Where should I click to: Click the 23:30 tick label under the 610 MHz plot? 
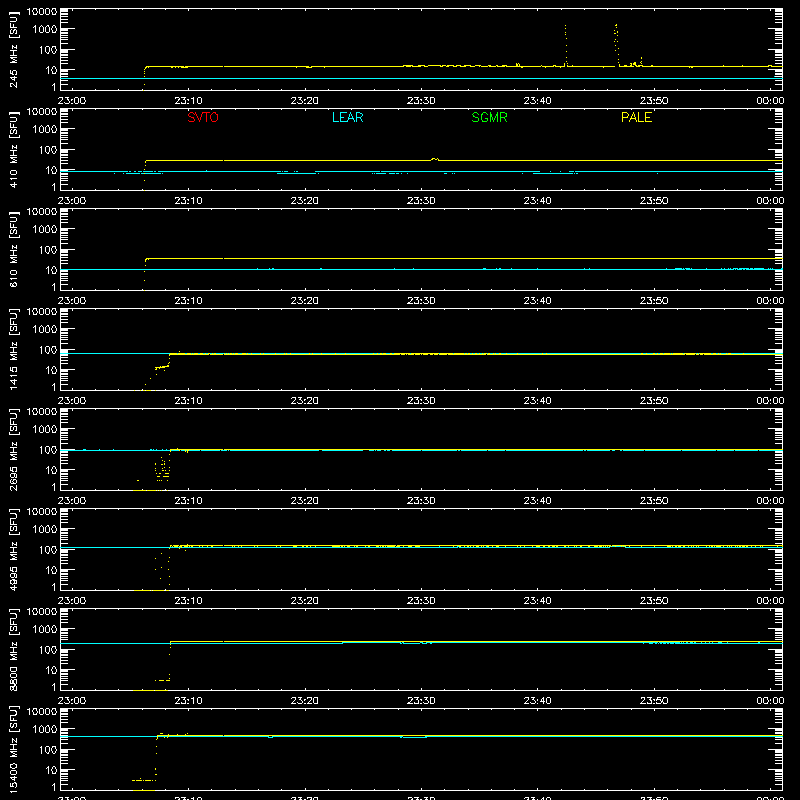(x=421, y=301)
